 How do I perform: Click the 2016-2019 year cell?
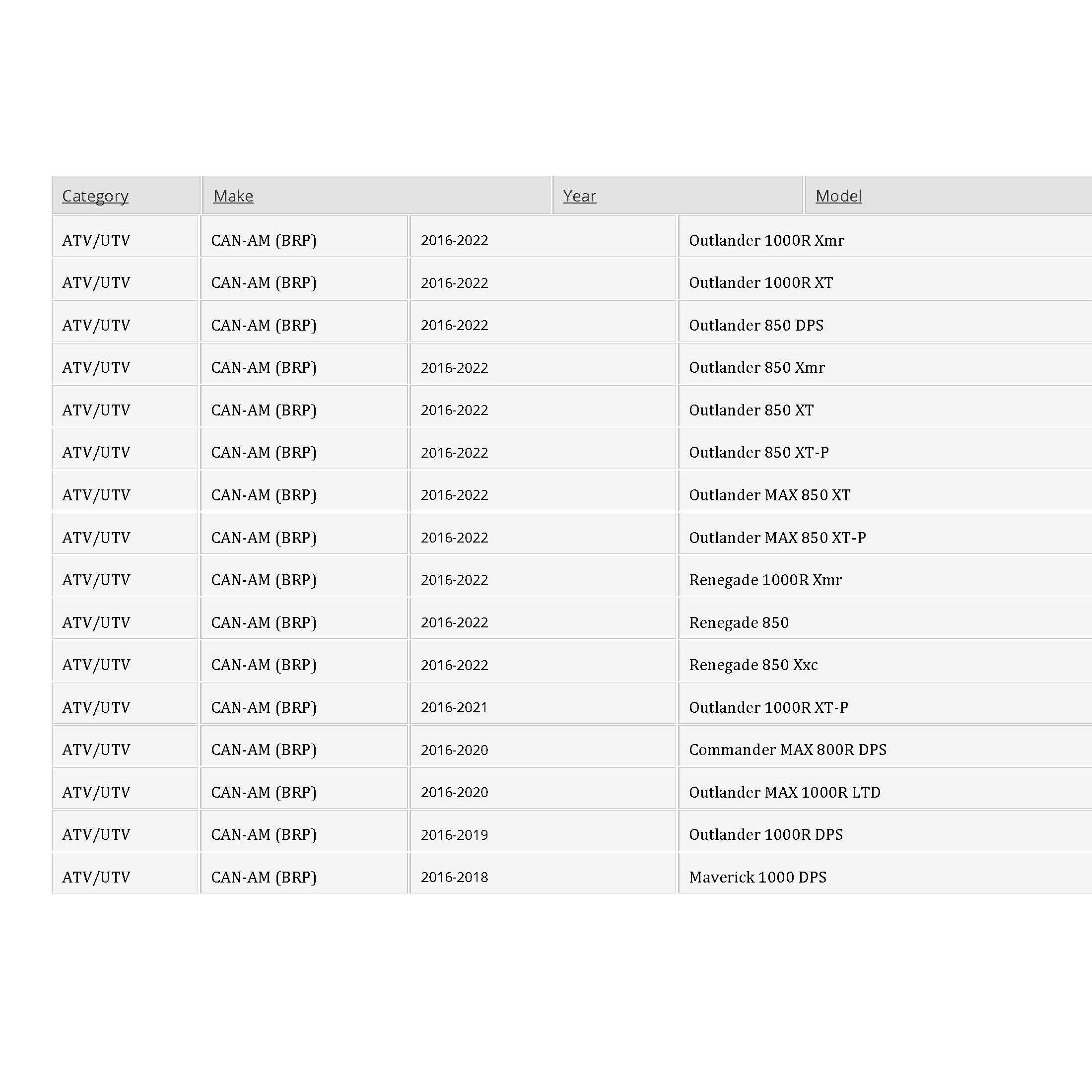543,830
